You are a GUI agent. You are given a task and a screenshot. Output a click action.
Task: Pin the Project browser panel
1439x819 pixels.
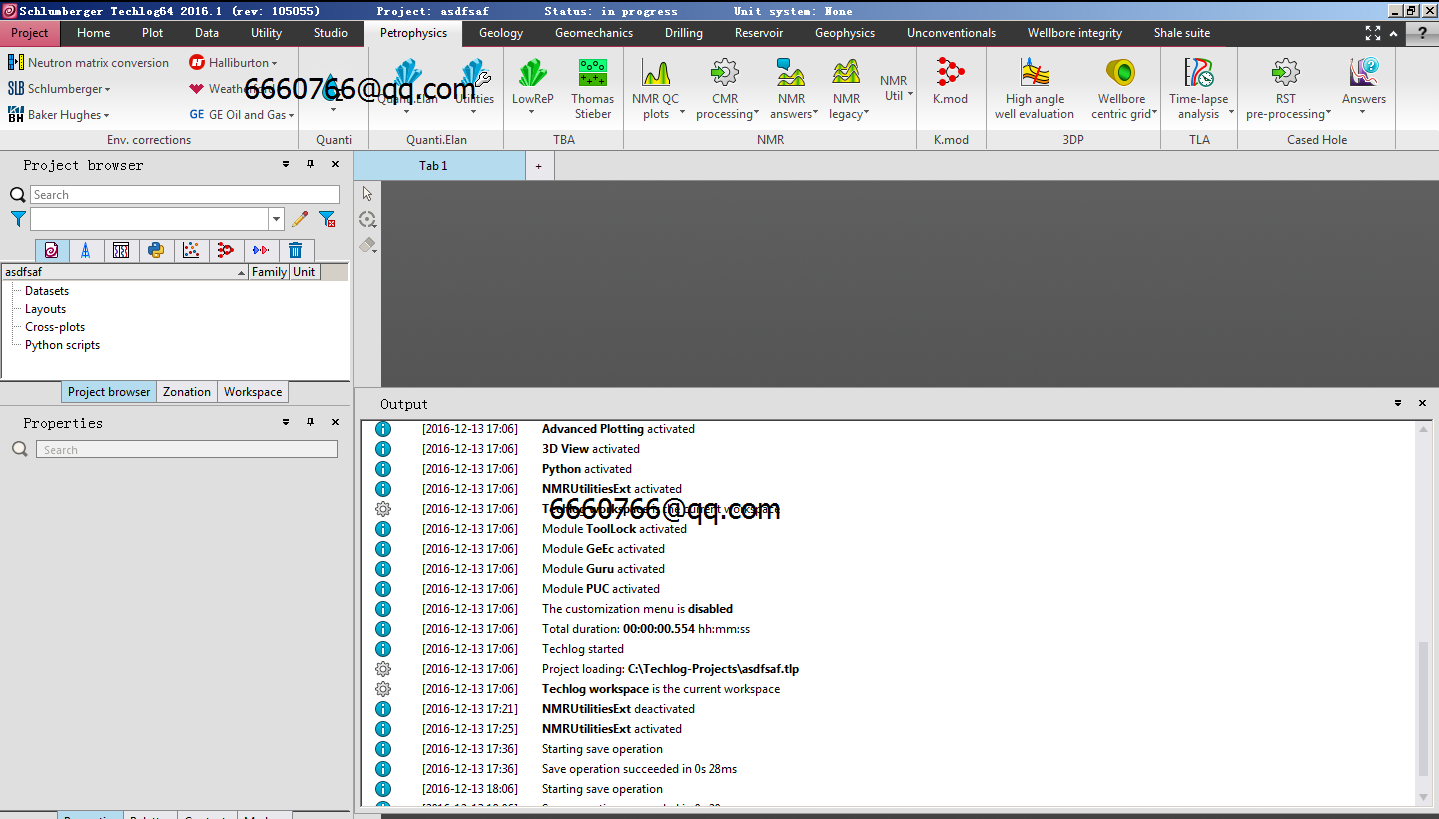310,165
